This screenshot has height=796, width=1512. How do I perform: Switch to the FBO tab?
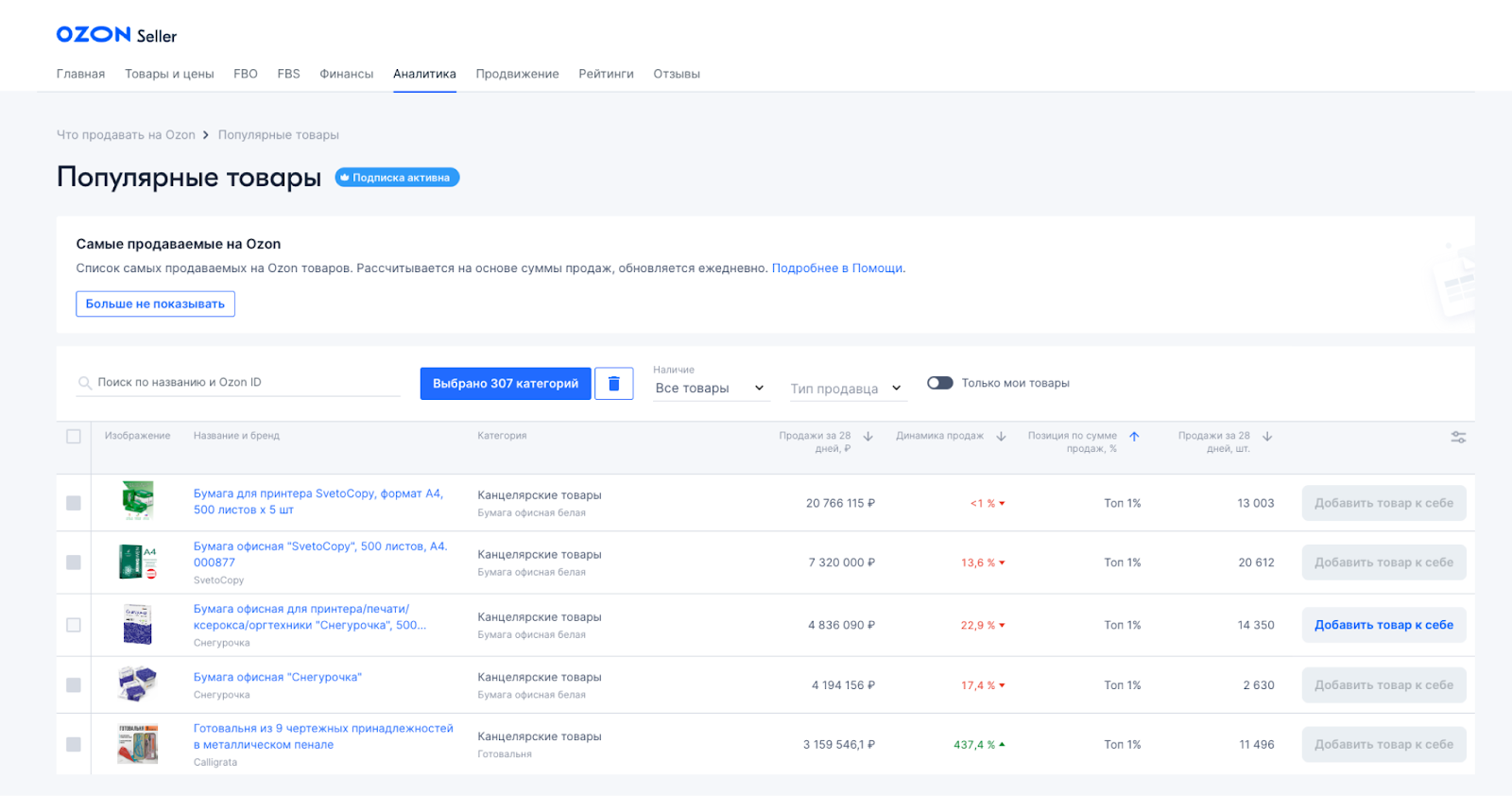[246, 74]
